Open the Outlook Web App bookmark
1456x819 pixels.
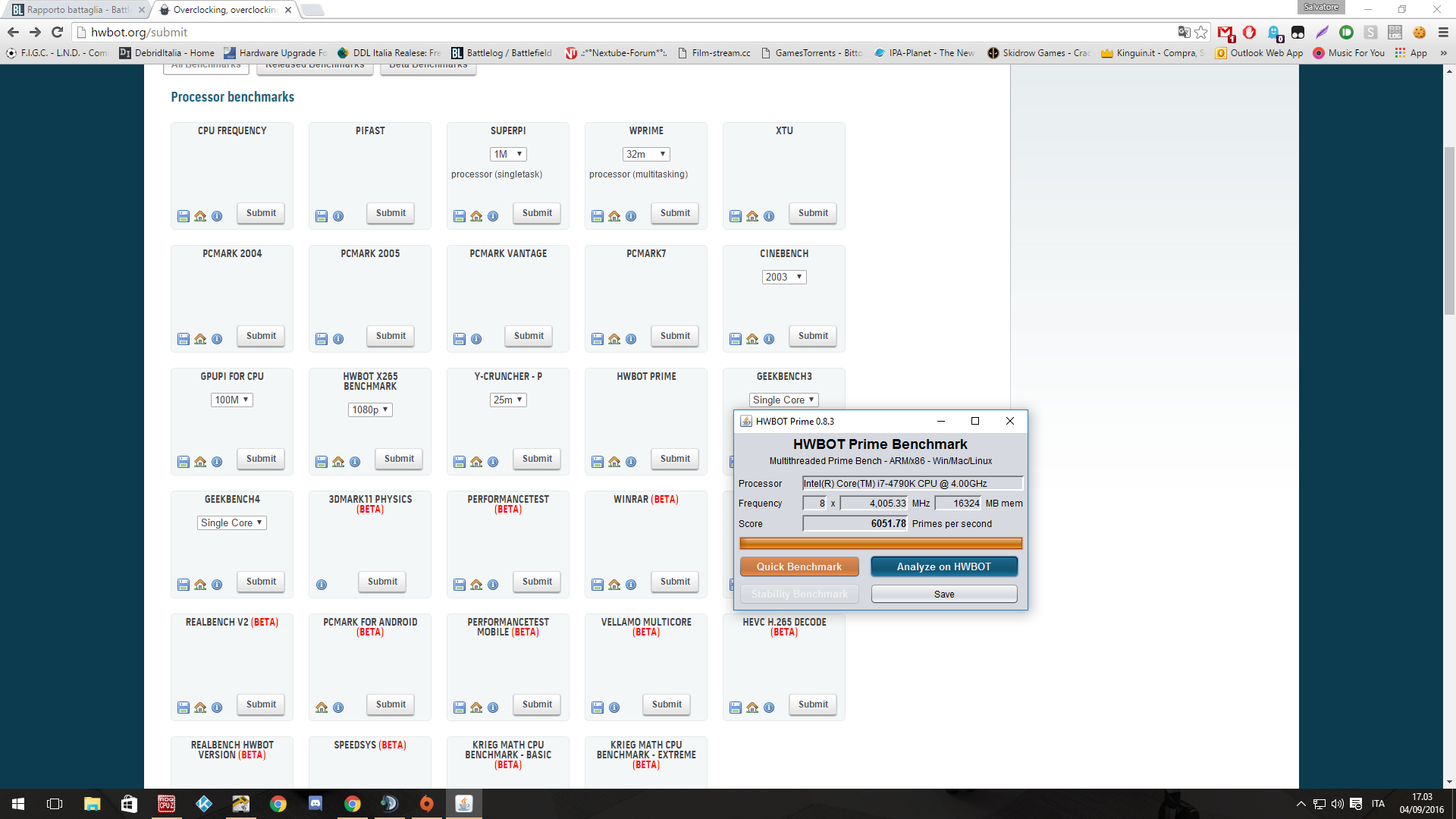click(x=1259, y=53)
